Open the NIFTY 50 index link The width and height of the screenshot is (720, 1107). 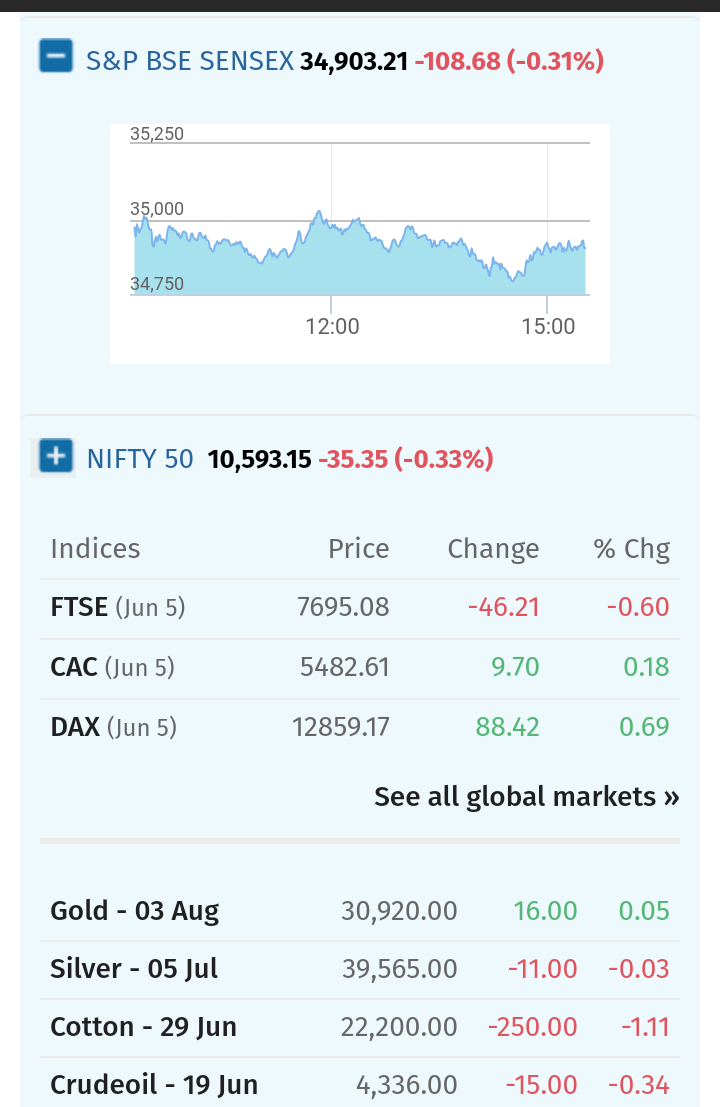140,459
